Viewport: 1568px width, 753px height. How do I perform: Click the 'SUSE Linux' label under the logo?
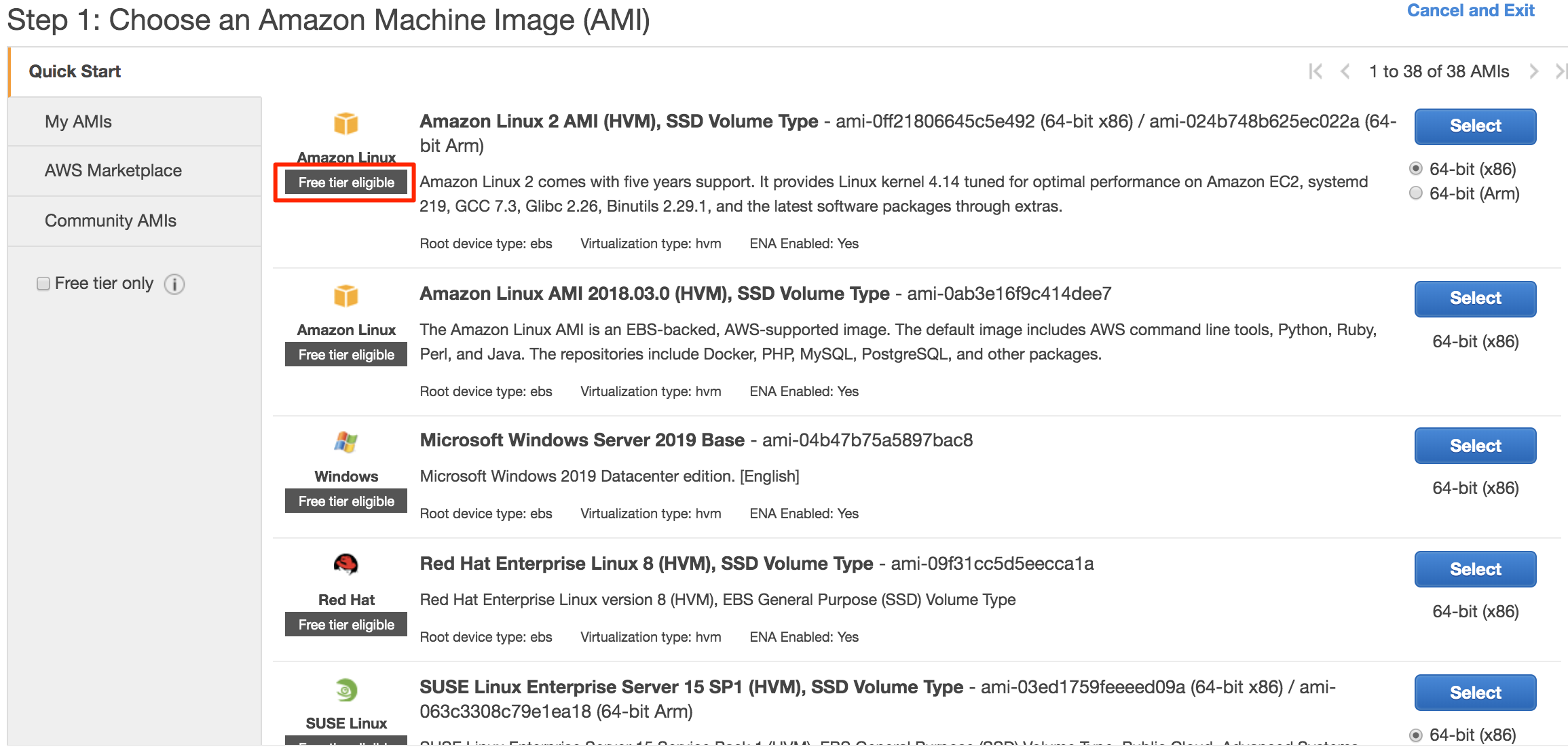point(346,724)
